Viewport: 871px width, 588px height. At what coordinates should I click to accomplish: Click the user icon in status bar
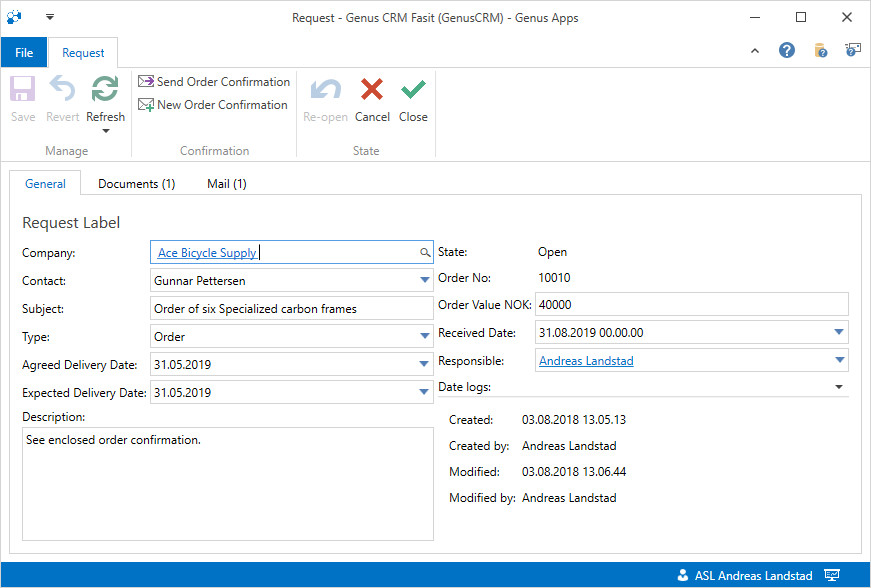point(683,575)
